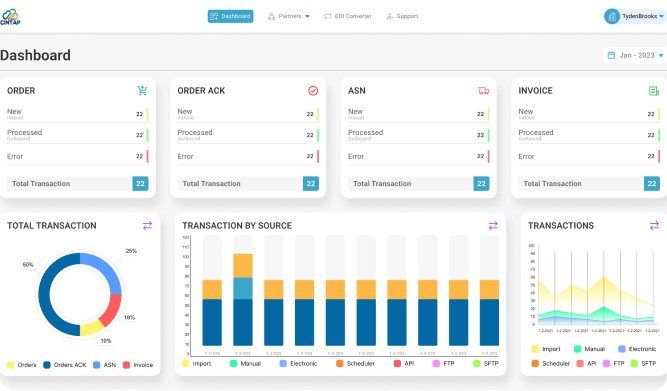Toggle Scheduler legend in Transactions panel
The image size is (667, 391).
tap(550, 364)
